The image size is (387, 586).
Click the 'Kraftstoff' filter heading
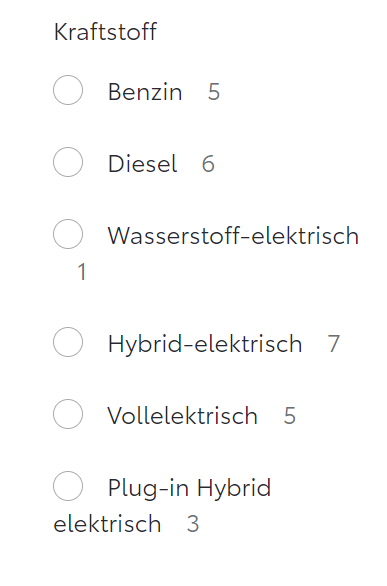[105, 32]
